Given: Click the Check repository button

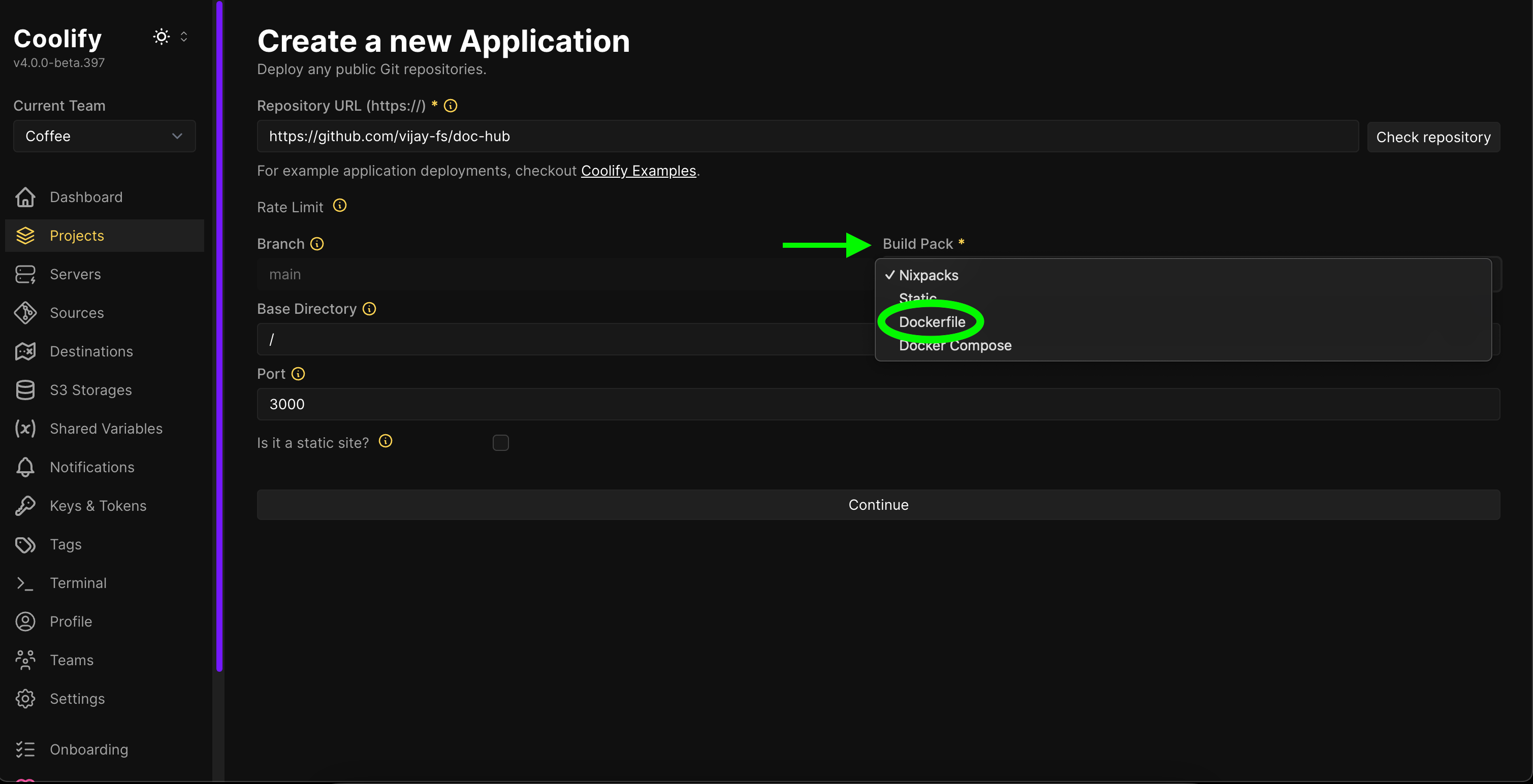Looking at the screenshot, I should click(1433, 138).
